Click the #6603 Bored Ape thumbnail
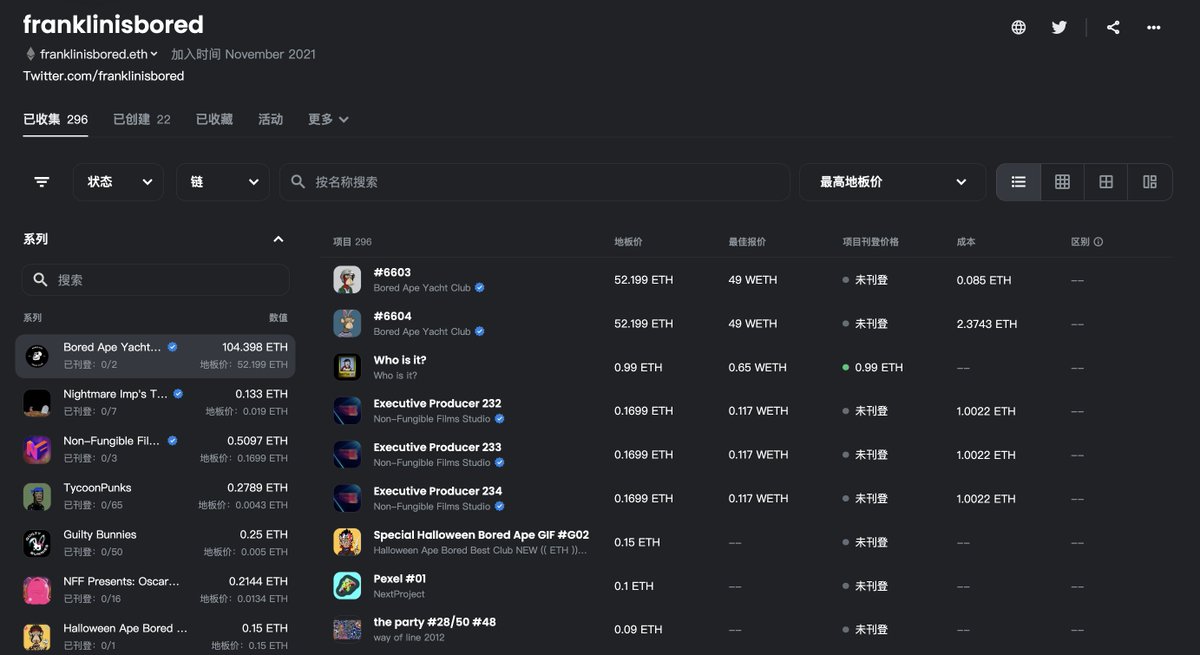 tap(347, 279)
